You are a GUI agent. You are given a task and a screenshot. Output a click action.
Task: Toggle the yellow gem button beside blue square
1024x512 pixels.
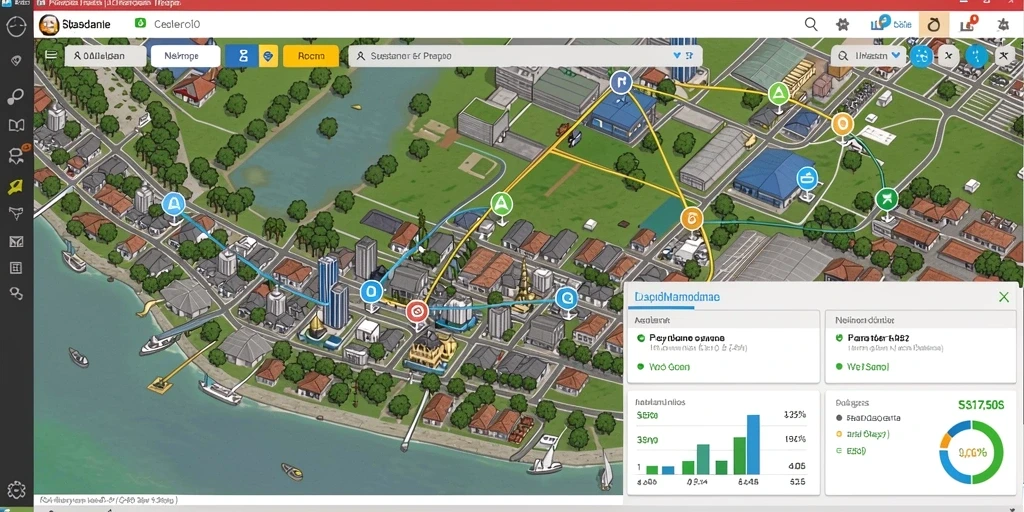(268, 56)
